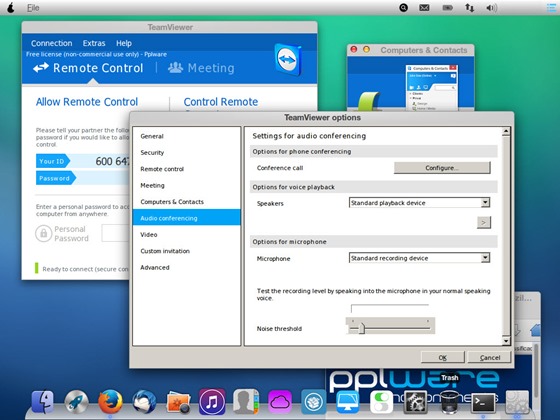
Task: Open the gears system preferences dock icon
Action: pos(415,402)
